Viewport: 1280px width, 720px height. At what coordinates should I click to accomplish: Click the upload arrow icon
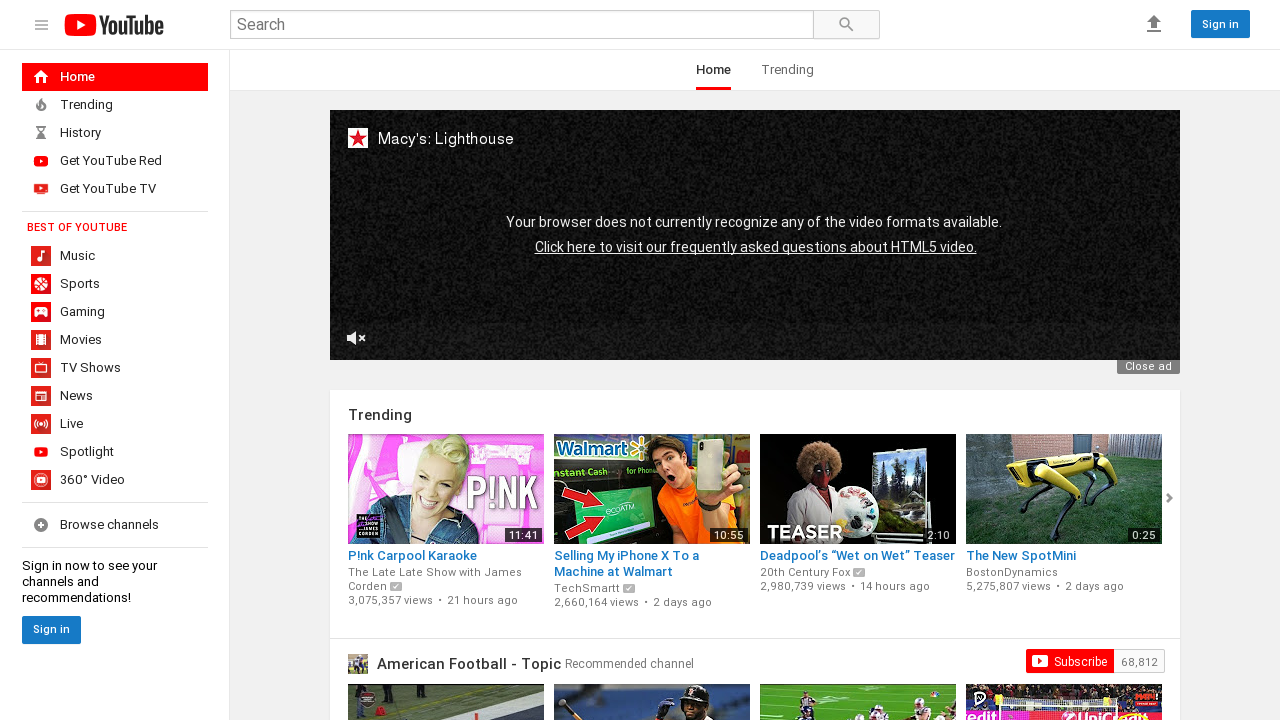tap(1154, 24)
